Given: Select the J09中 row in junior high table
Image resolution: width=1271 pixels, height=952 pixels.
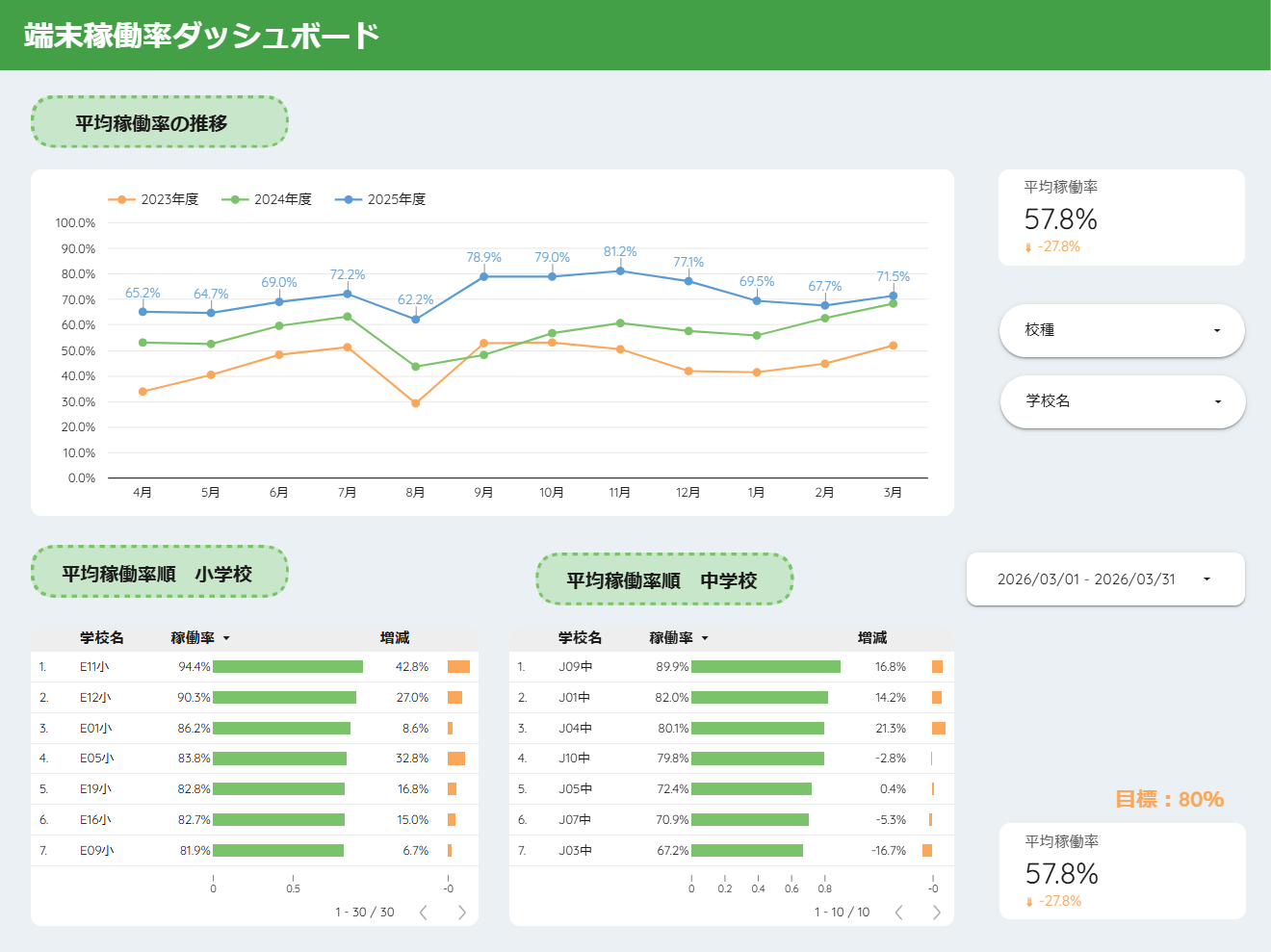Looking at the screenshot, I should [x=732, y=667].
